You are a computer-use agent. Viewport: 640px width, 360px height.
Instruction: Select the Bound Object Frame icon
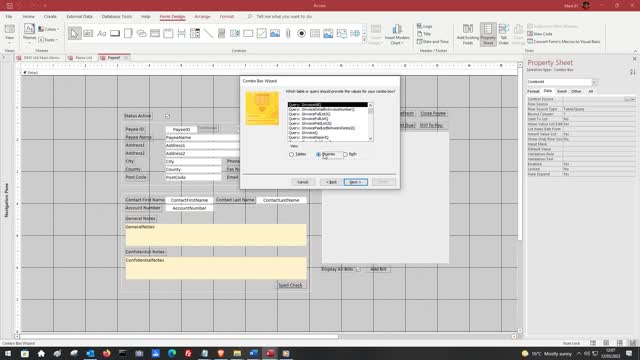tap(328, 33)
